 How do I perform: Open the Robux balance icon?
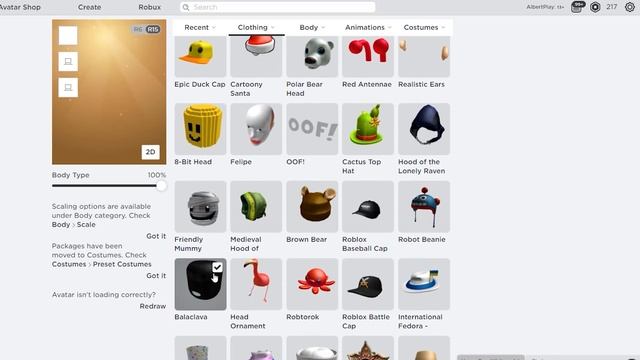(595, 7)
